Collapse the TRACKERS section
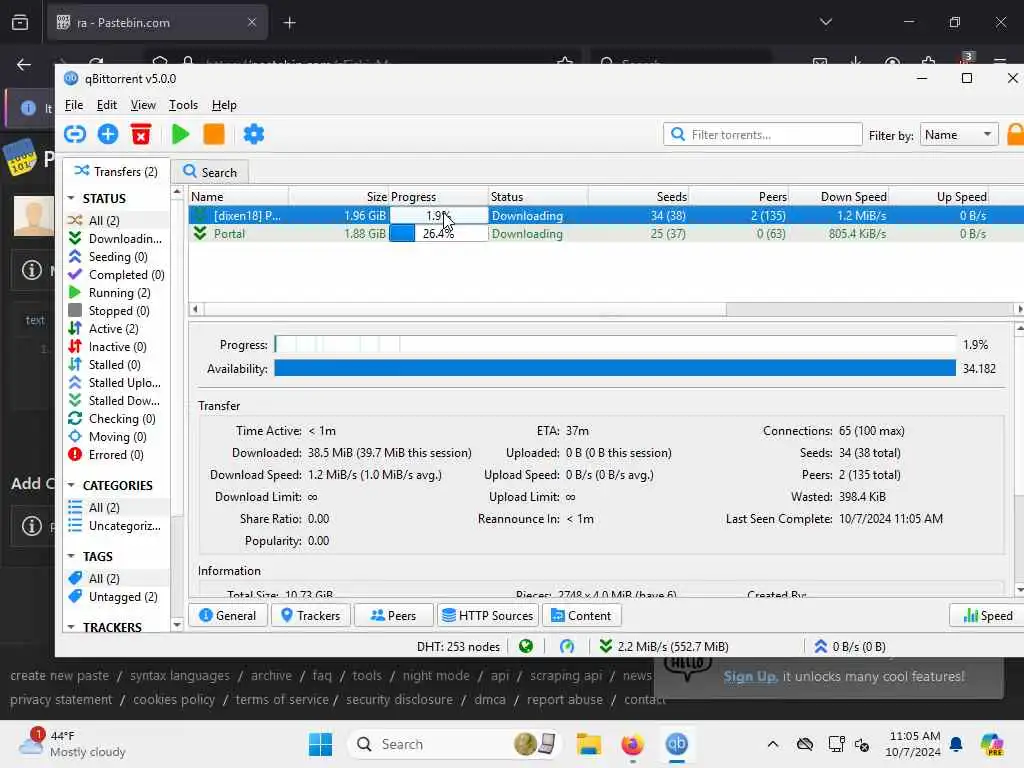This screenshot has height=768, width=1024. (71, 627)
